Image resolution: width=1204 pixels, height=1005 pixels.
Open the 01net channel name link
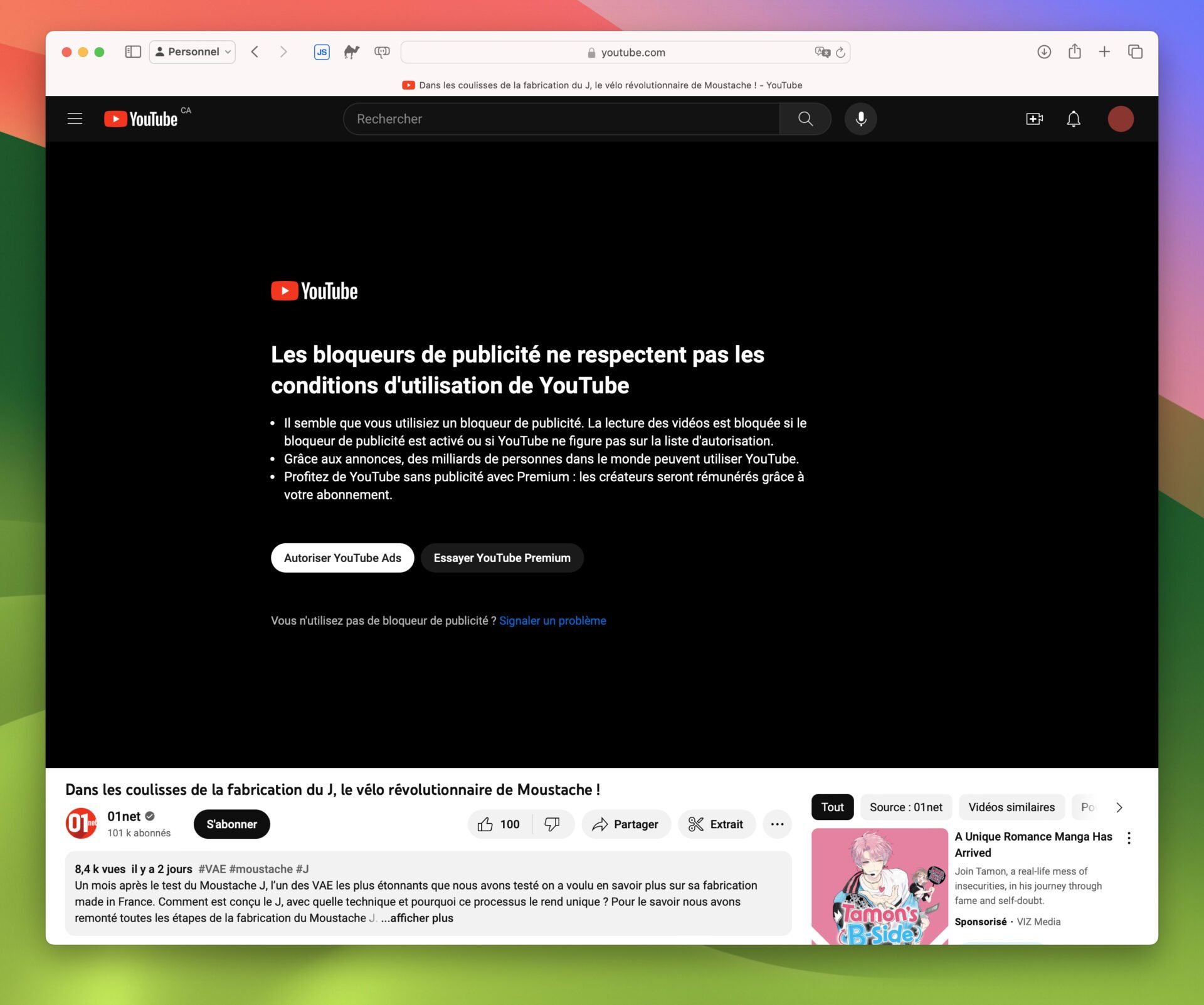[x=124, y=816]
